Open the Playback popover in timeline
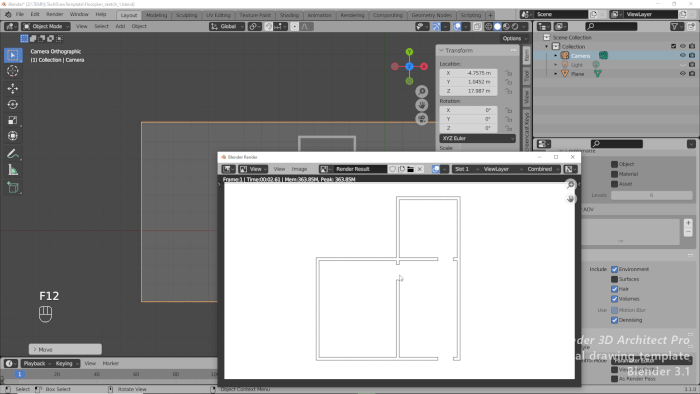700x394 pixels. tap(36, 364)
